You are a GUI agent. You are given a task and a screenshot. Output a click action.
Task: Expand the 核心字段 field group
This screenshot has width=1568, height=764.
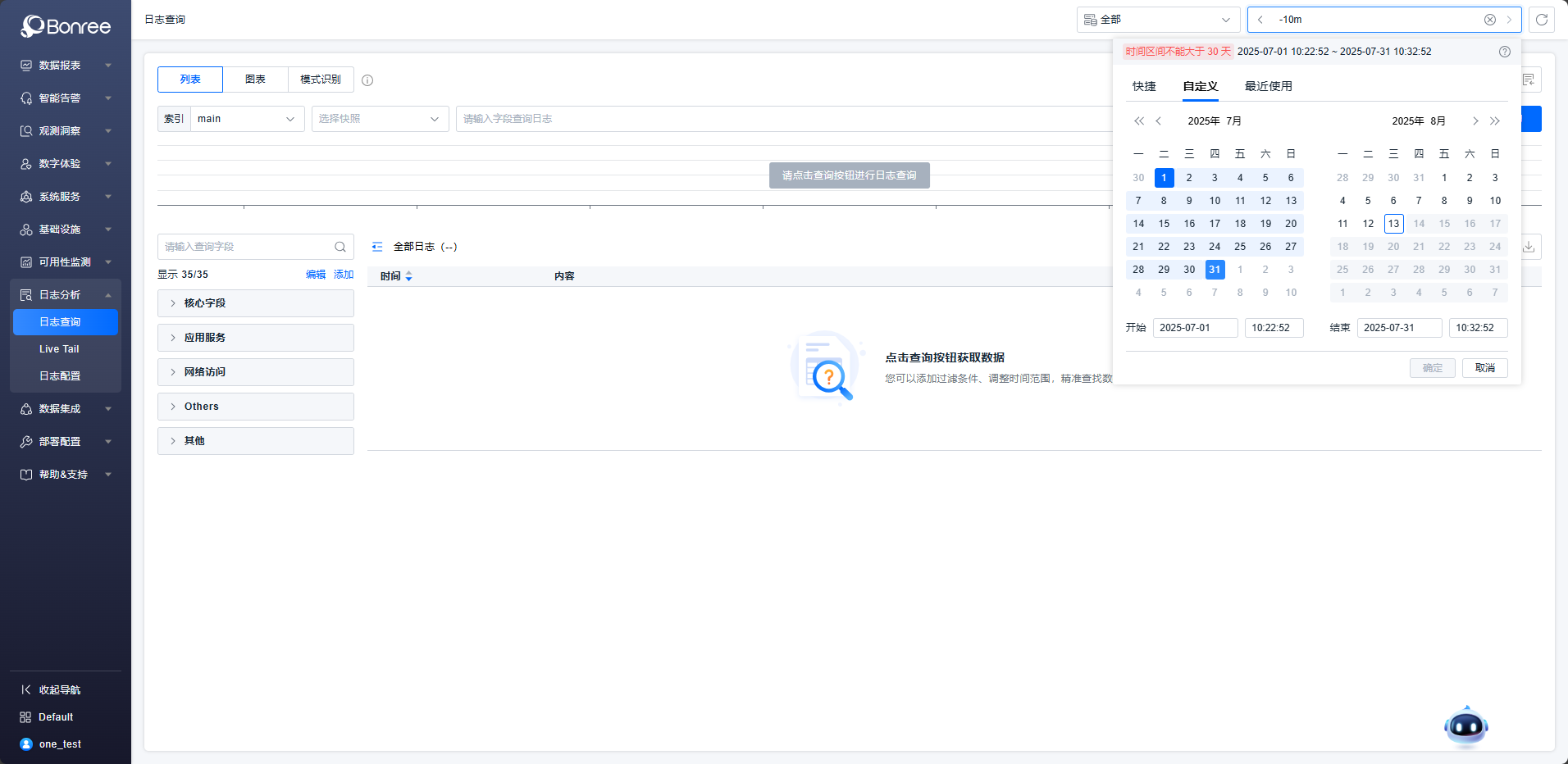tap(255, 303)
